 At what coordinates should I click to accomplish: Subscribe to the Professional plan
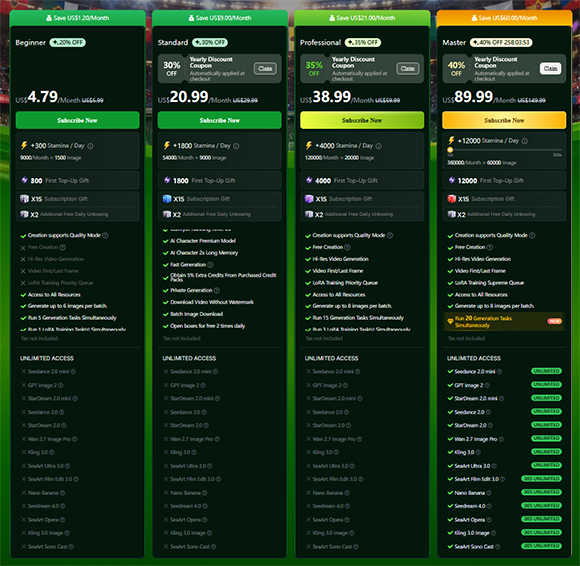click(362, 120)
